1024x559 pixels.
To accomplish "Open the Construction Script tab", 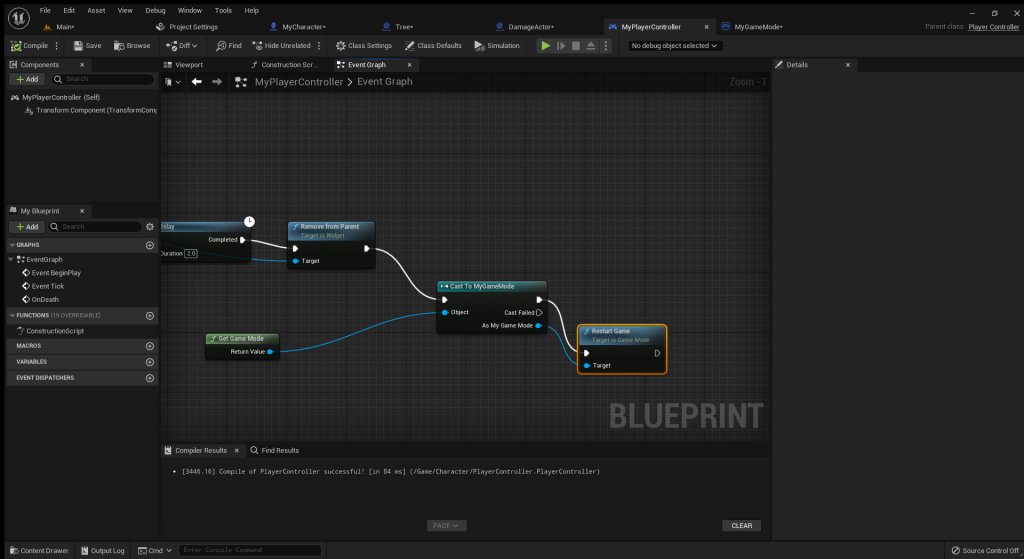I will (289, 65).
